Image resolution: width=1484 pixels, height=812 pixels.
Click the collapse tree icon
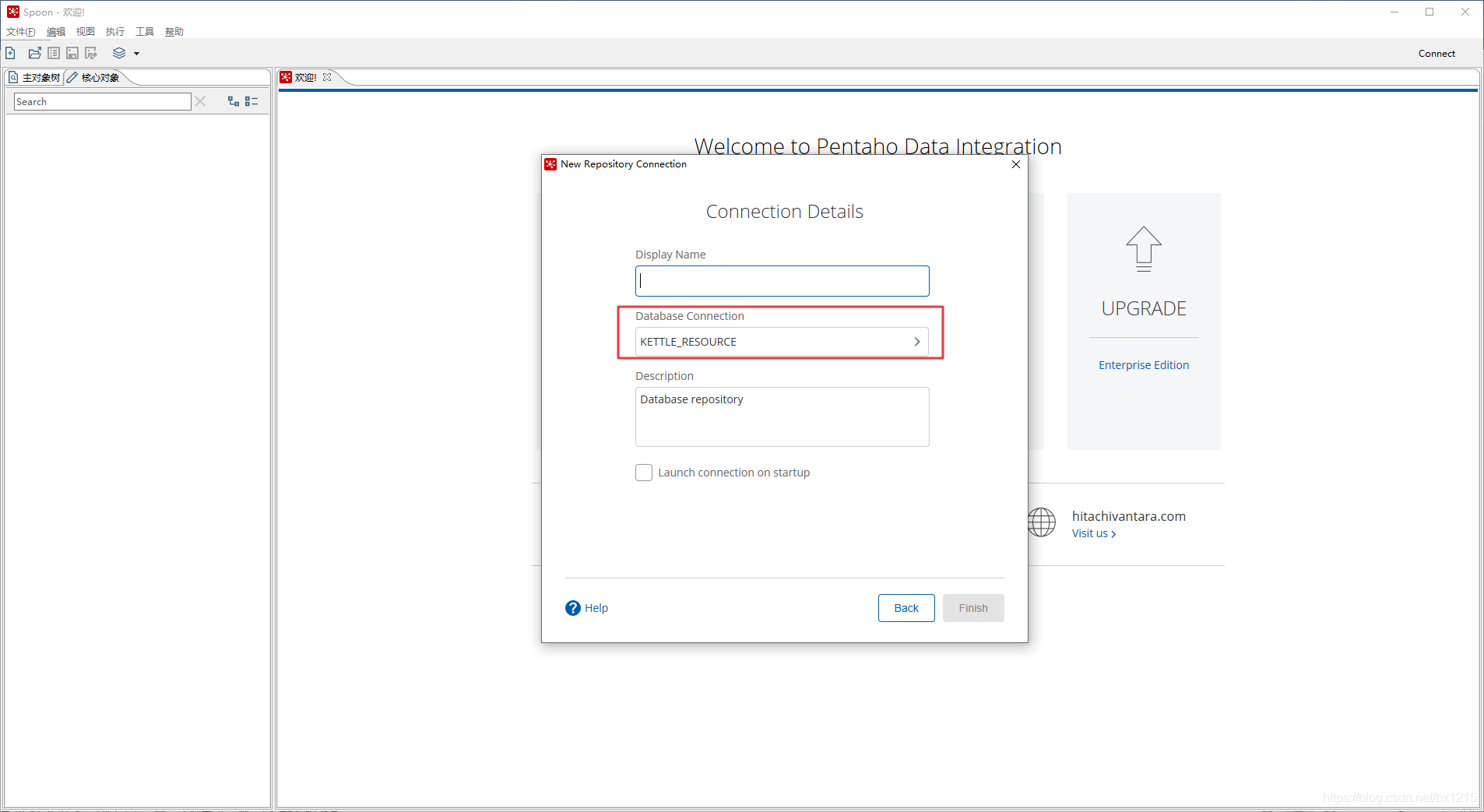point(251,101)
